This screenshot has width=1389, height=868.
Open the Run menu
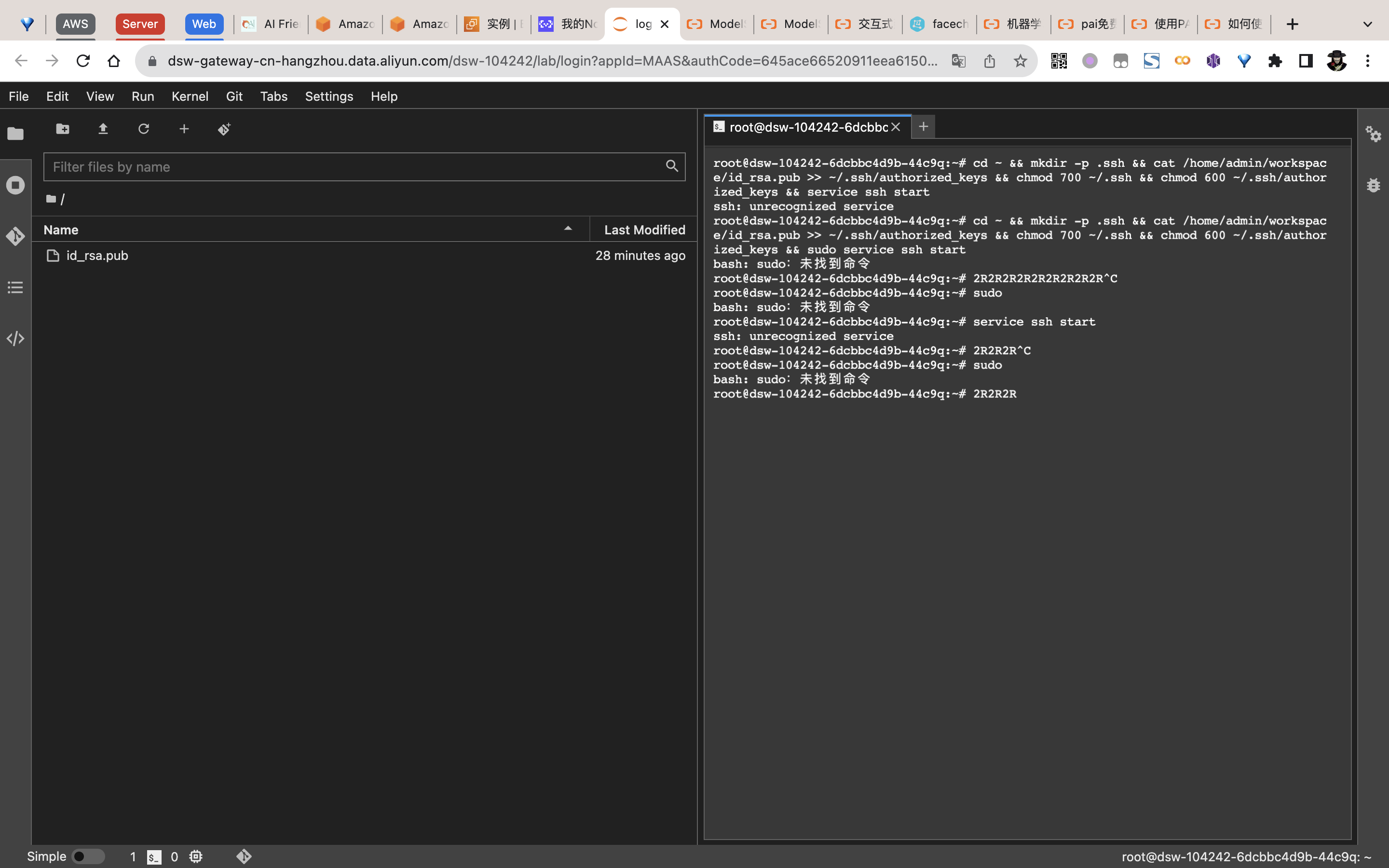[143, 96]
